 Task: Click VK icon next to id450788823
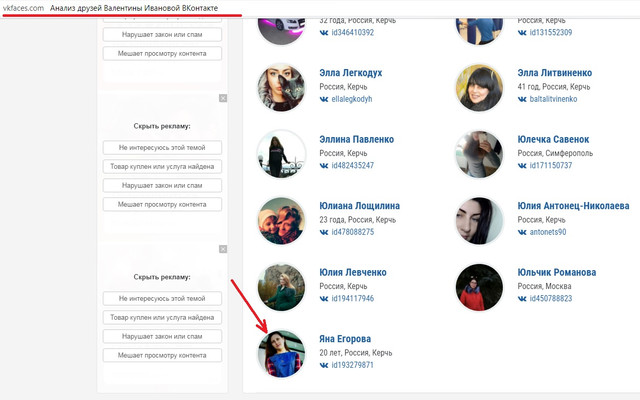(522, 299)
